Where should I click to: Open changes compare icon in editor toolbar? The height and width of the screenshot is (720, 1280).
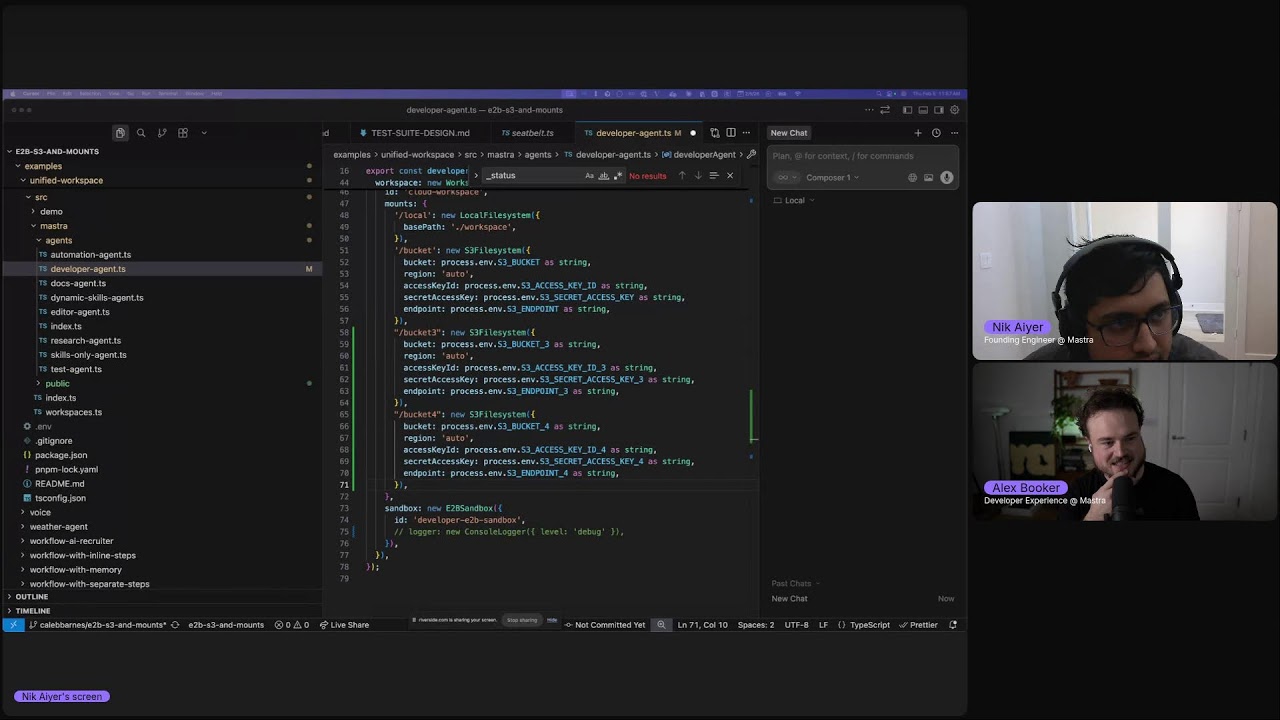[715, 133]
